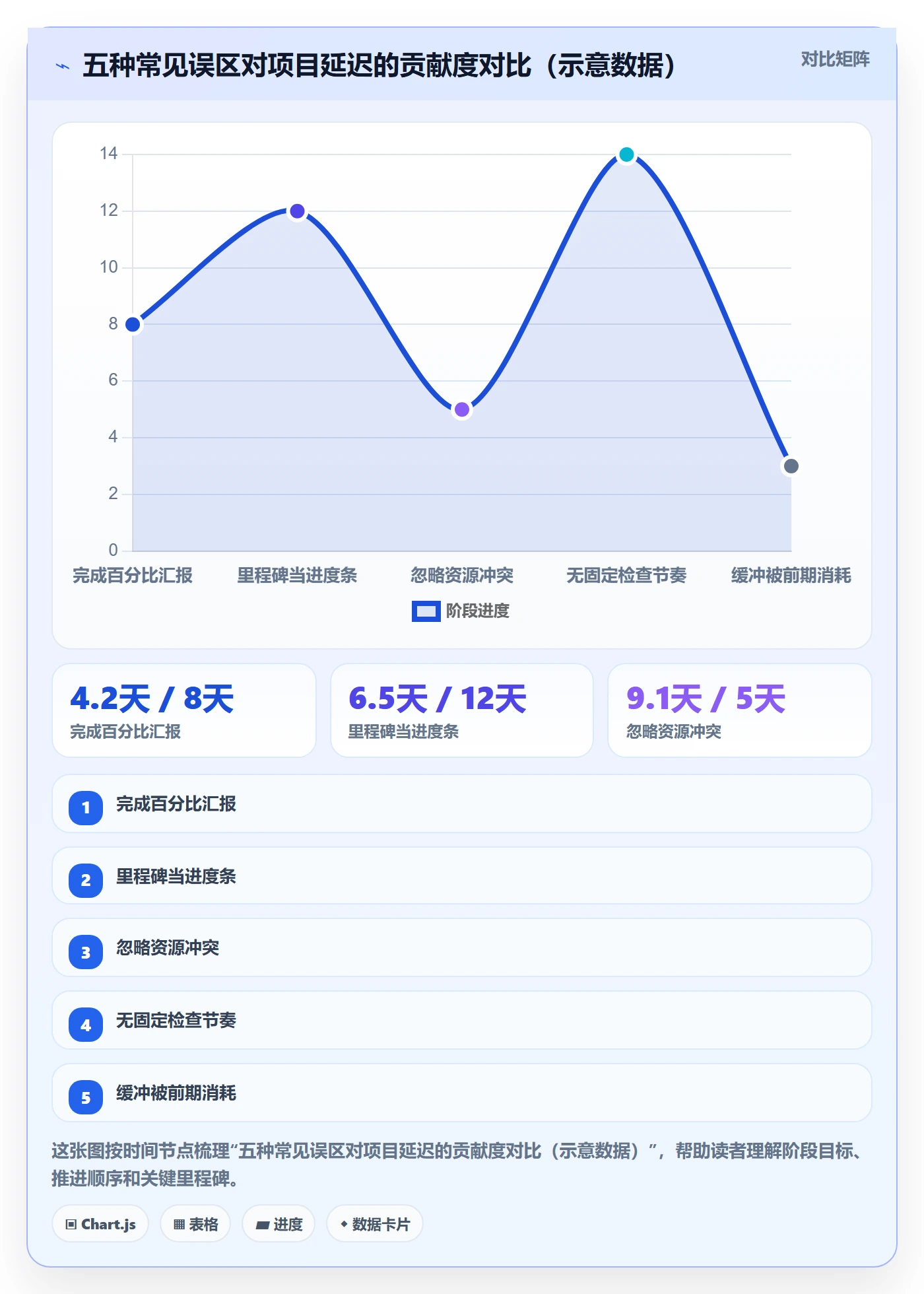This screenshot has height=1294, width=924.
Task: Click the Chart.js tag chip
Action: click(x=100, y=1224)
